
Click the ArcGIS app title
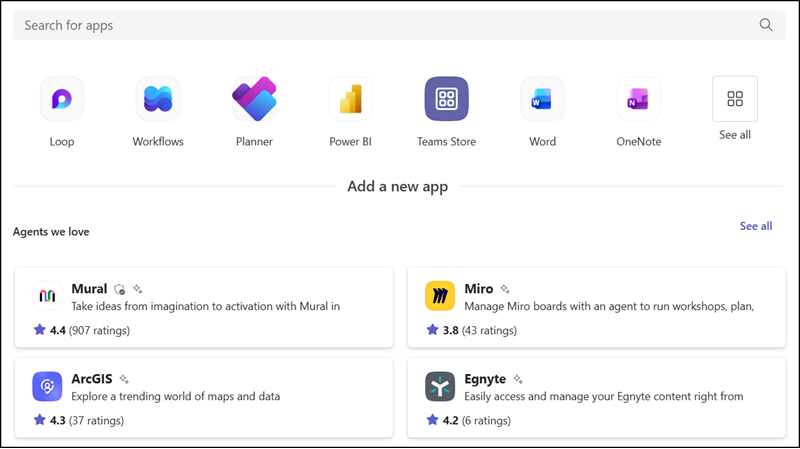92,379
